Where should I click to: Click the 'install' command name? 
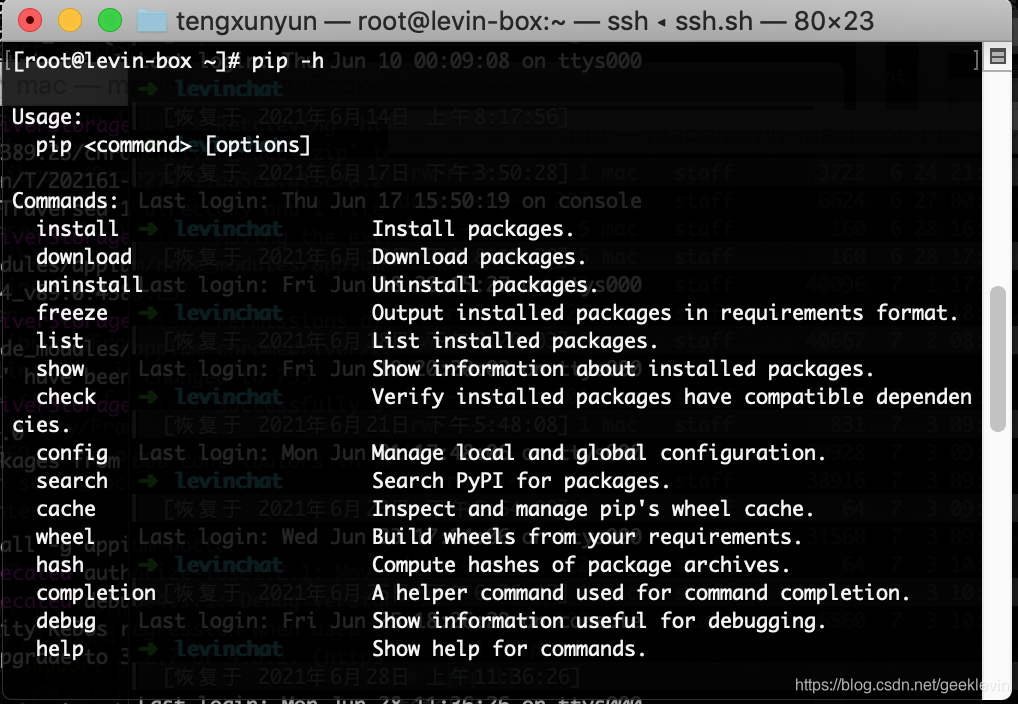point(77,229)
